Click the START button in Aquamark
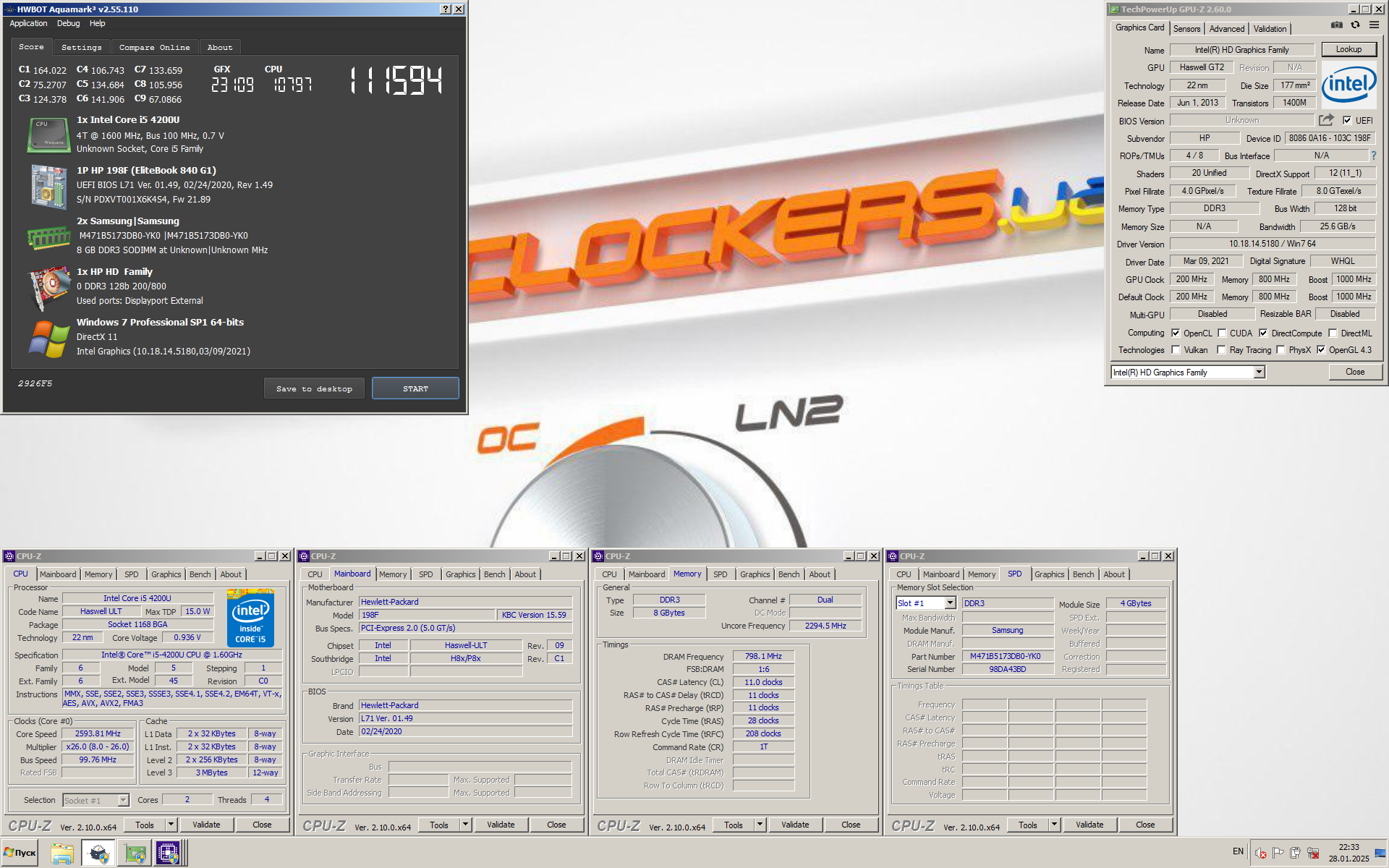The height and width of the screenshot is (868, 1389). (415, 388)
